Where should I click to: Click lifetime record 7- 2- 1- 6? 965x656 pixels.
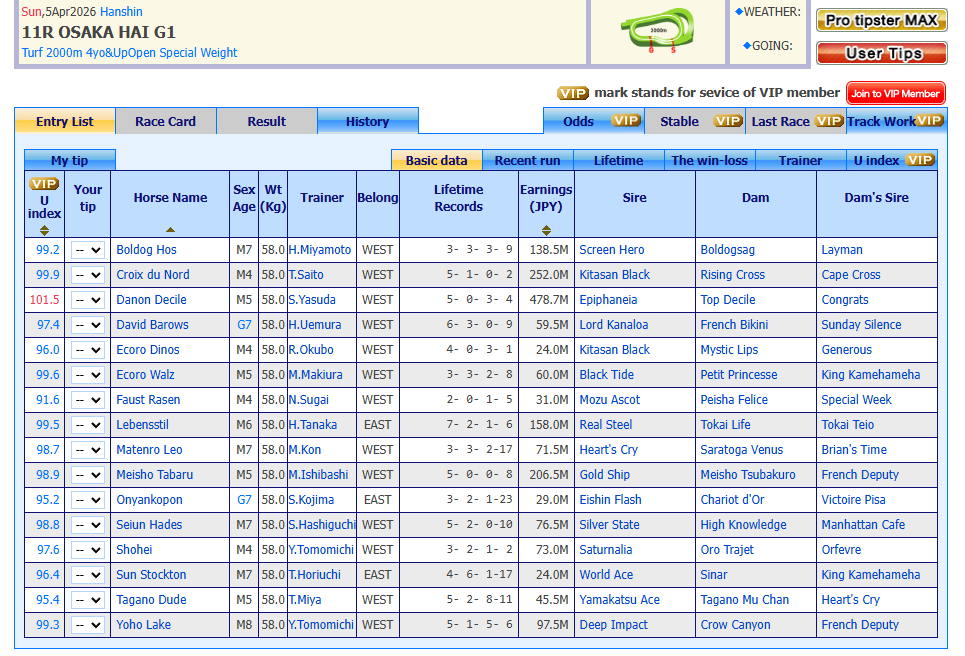point(479,425)
